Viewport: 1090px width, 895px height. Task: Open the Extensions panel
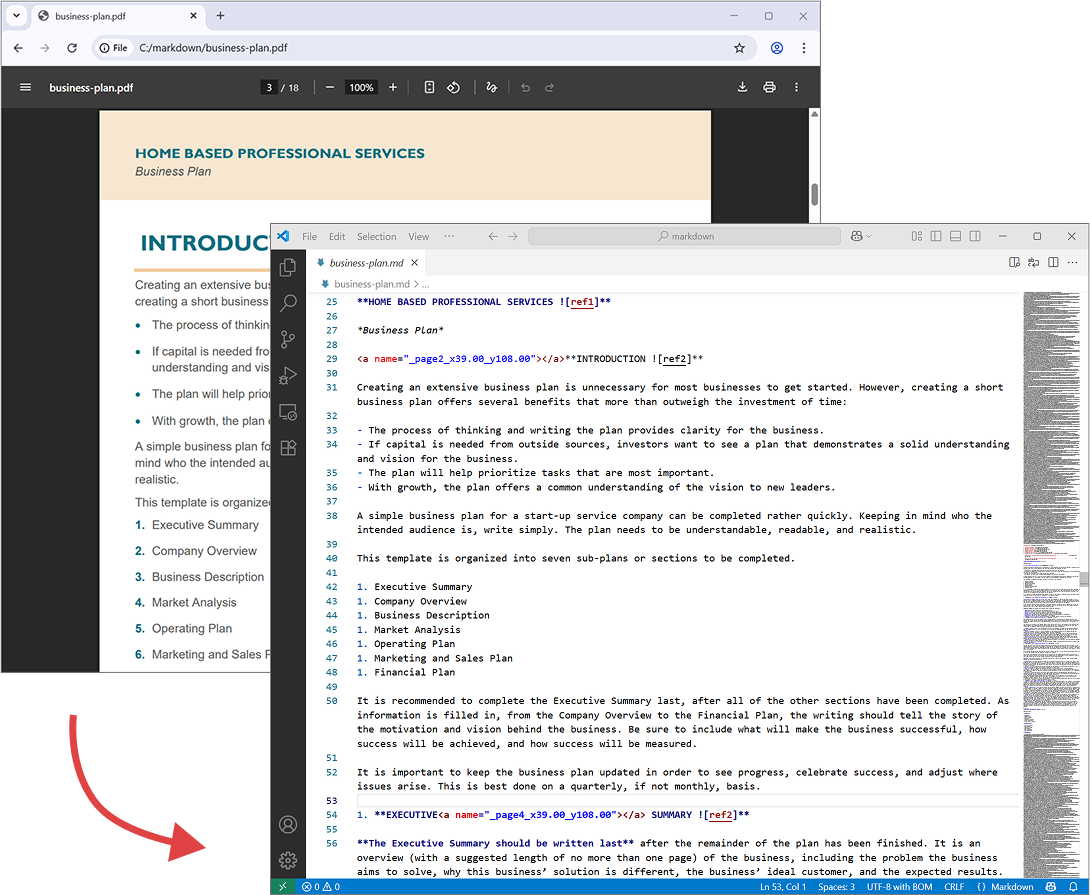[x=288, y=447]
